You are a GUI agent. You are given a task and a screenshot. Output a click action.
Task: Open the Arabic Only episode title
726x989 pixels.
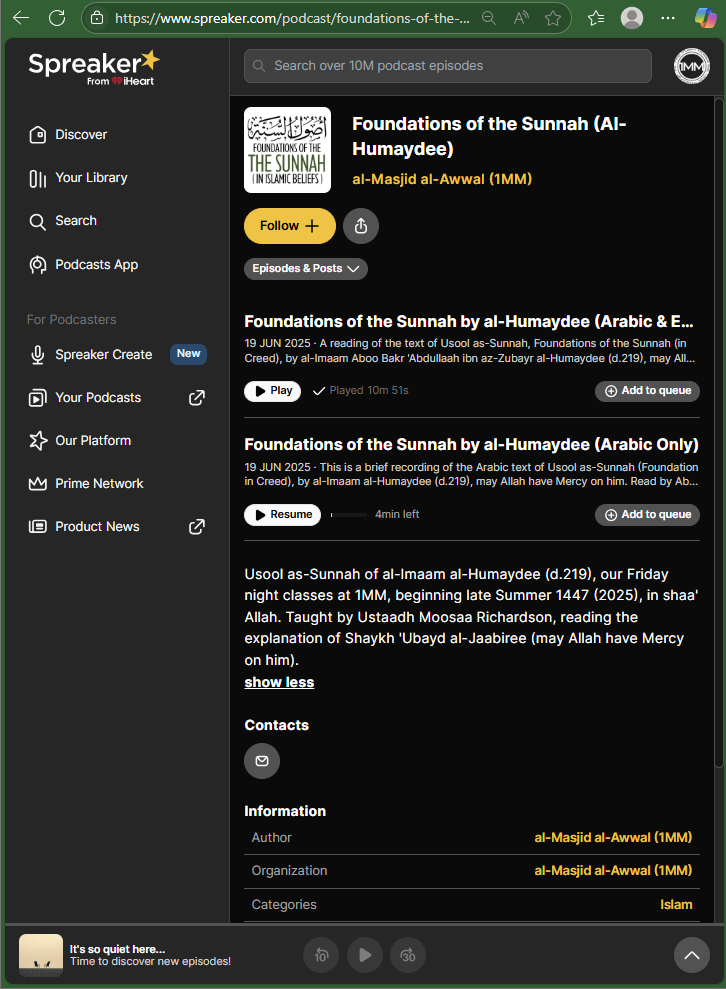[x=471, y=445]
